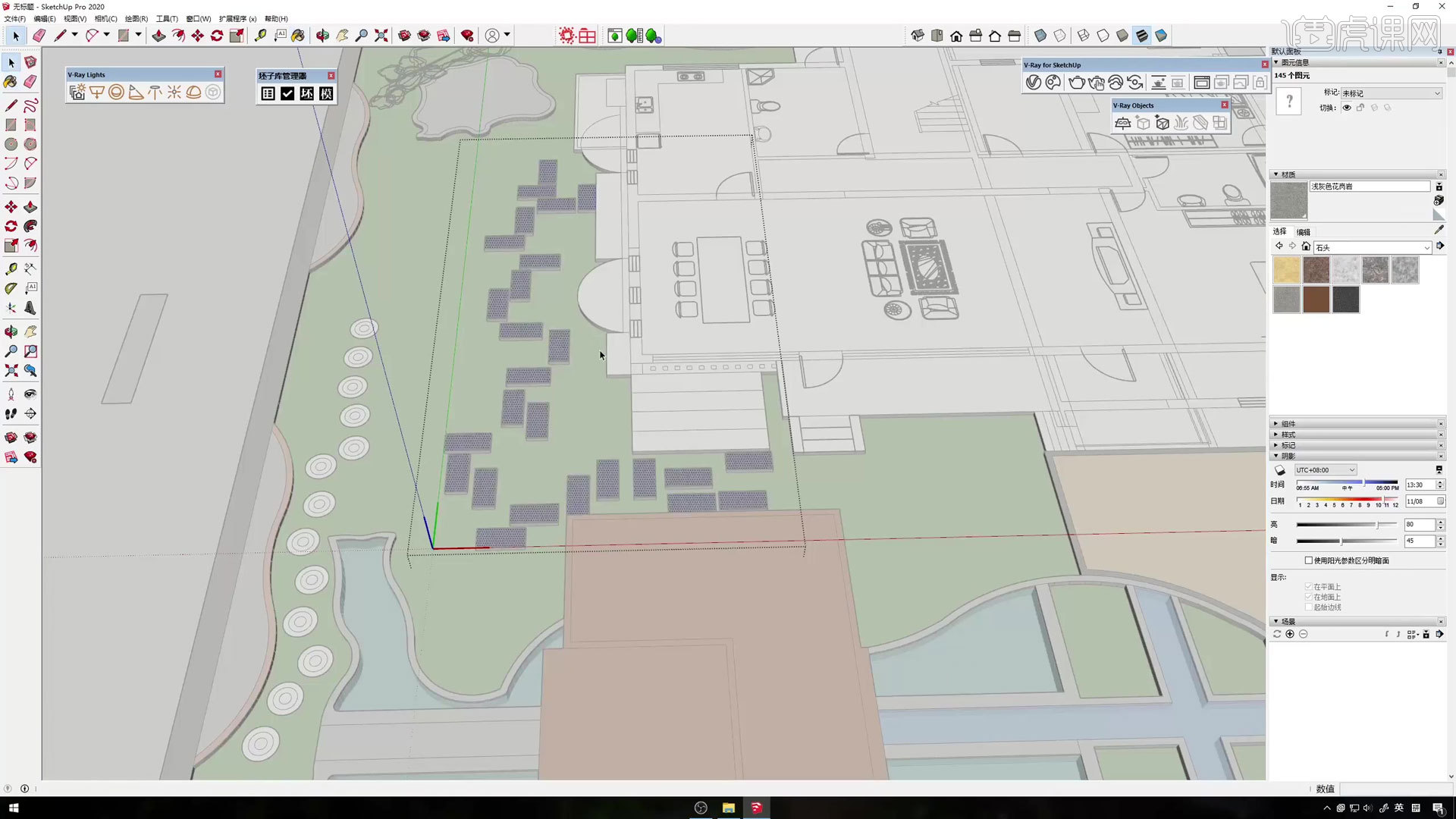Remove scene with minus button
This screenshot has width=1456, height=819.
pos(1303,634)
